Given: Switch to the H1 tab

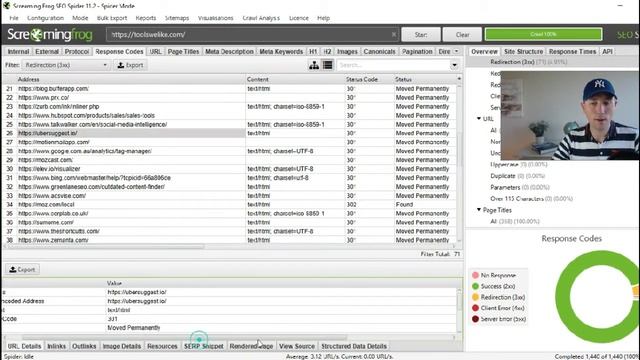Looking at the screenshot, I should tap(313, 51).
